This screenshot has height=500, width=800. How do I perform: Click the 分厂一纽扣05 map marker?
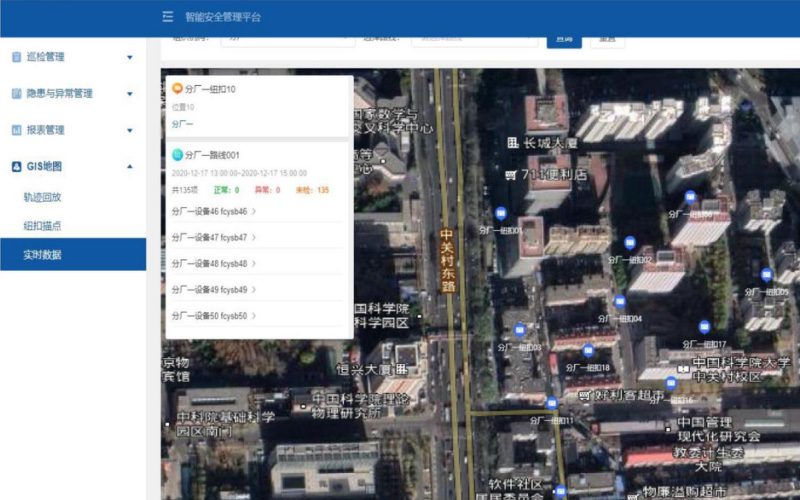767,275
